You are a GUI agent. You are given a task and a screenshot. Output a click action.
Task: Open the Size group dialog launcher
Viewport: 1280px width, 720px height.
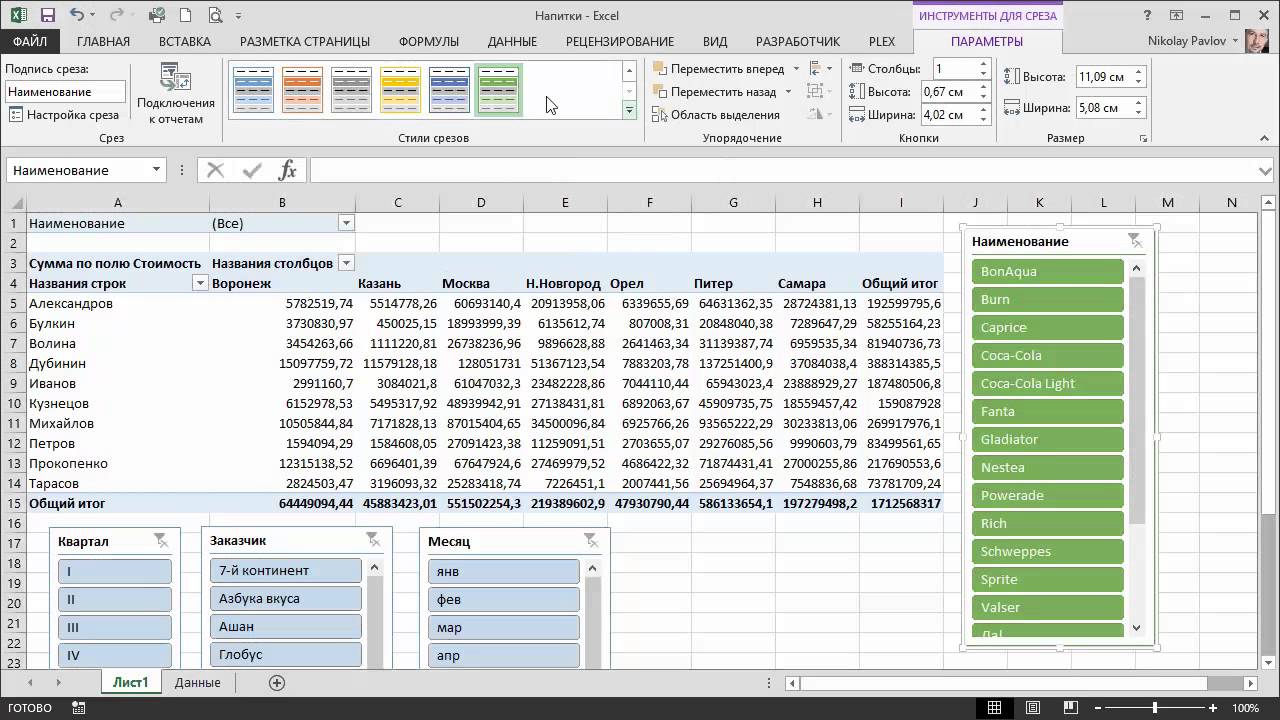point(1142,139)
